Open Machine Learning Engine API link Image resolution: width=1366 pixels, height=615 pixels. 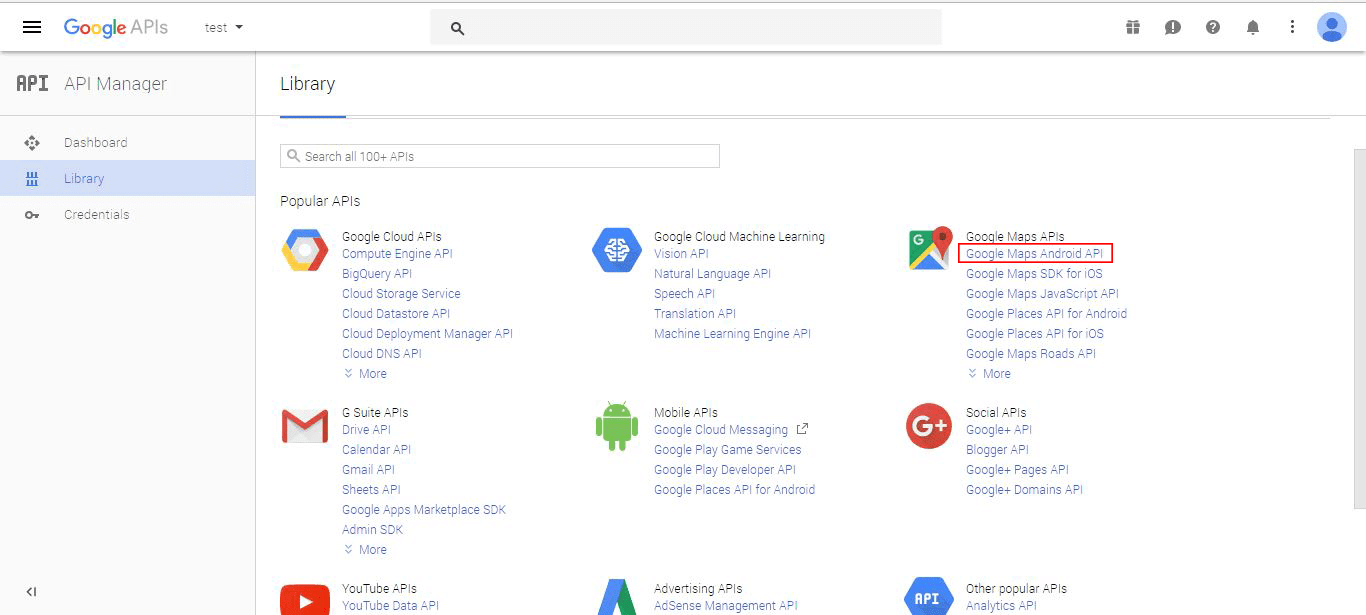click(732, 334)
